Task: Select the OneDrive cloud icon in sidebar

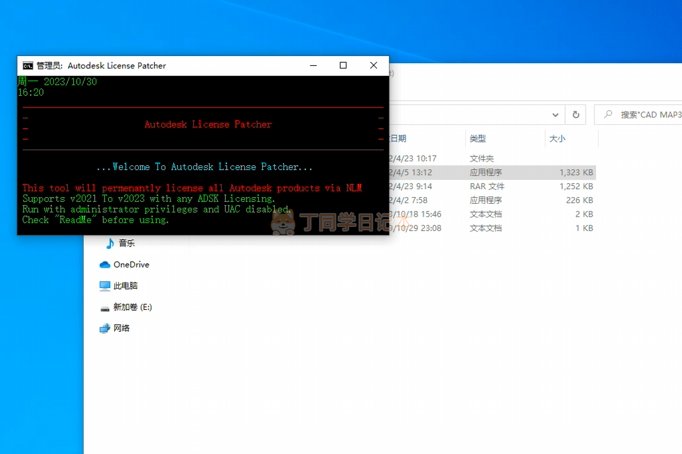Action: tap(105, 264)
